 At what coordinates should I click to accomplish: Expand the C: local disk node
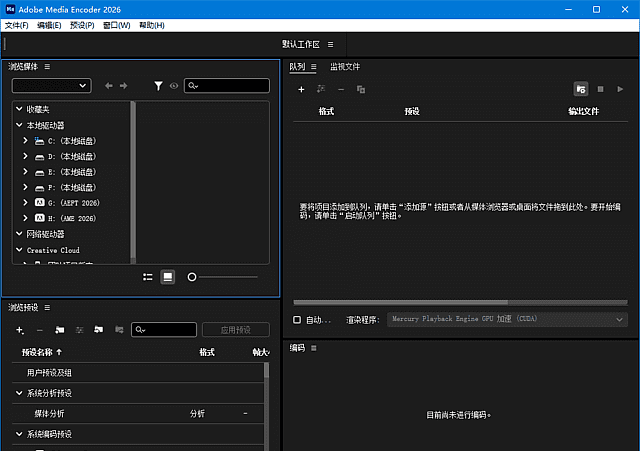(25, 140)
